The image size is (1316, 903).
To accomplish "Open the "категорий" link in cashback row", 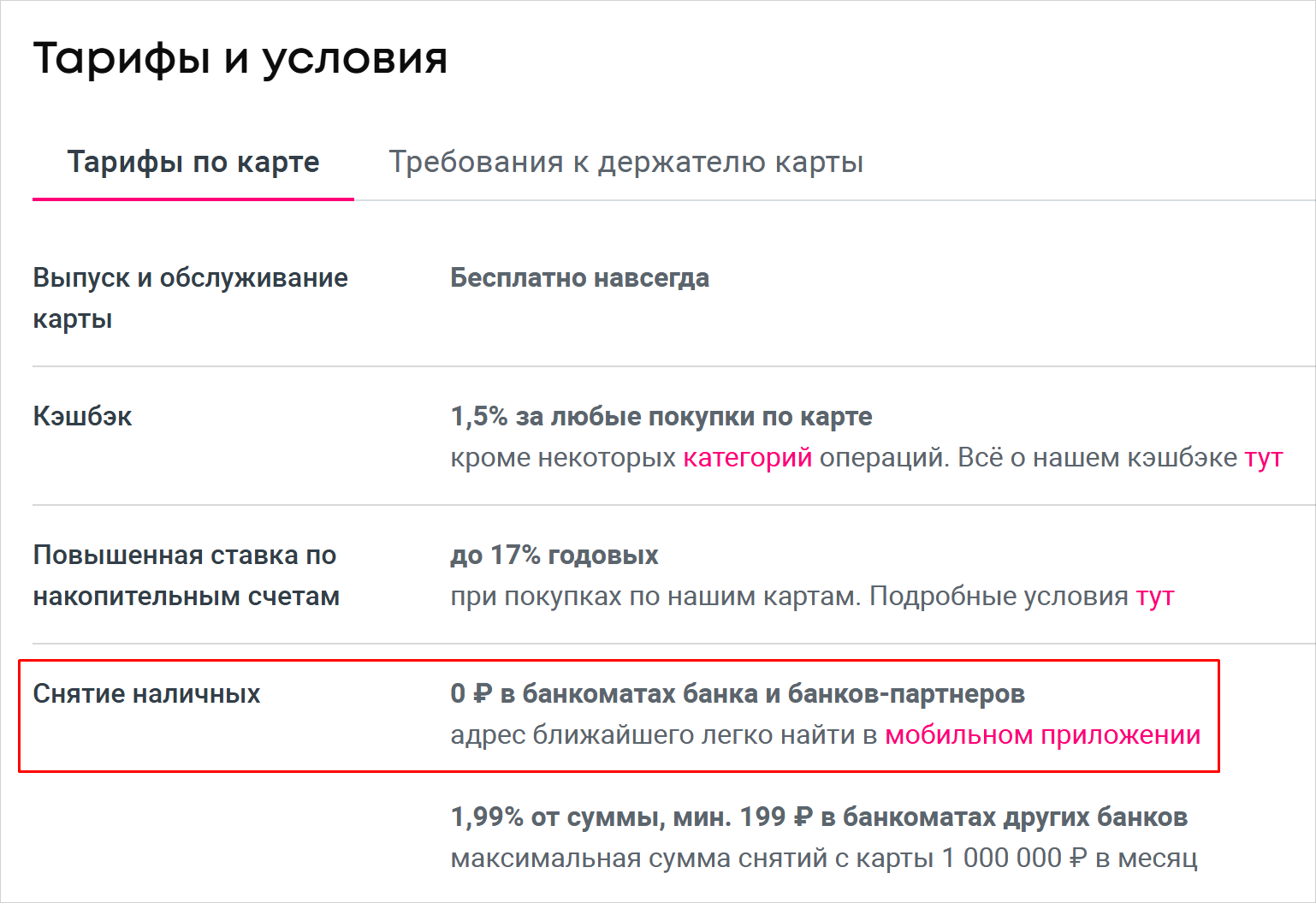I will coord(747,458).
